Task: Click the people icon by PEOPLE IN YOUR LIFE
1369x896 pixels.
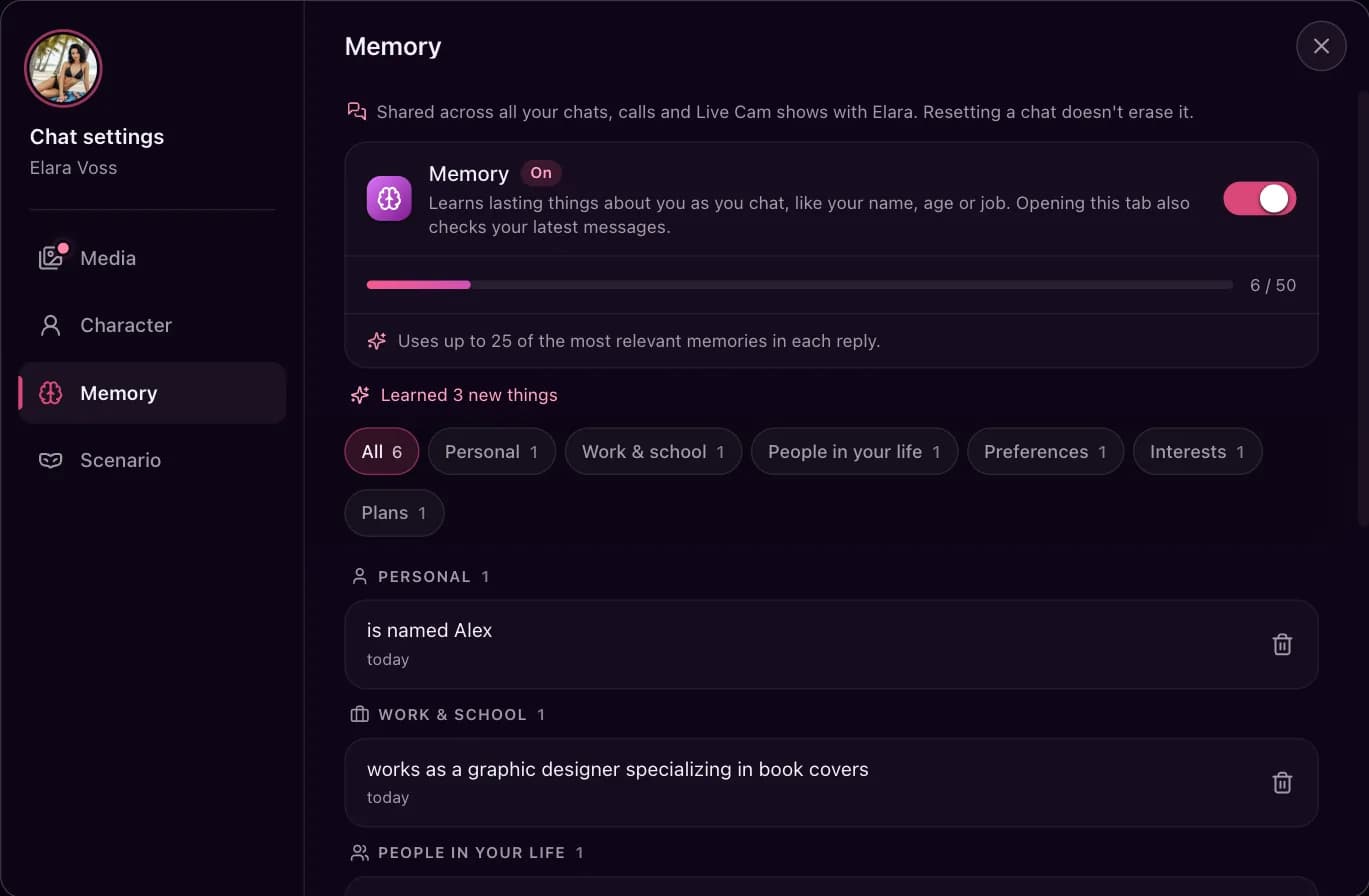Action: pyautogui.click(x=360, y=853)
